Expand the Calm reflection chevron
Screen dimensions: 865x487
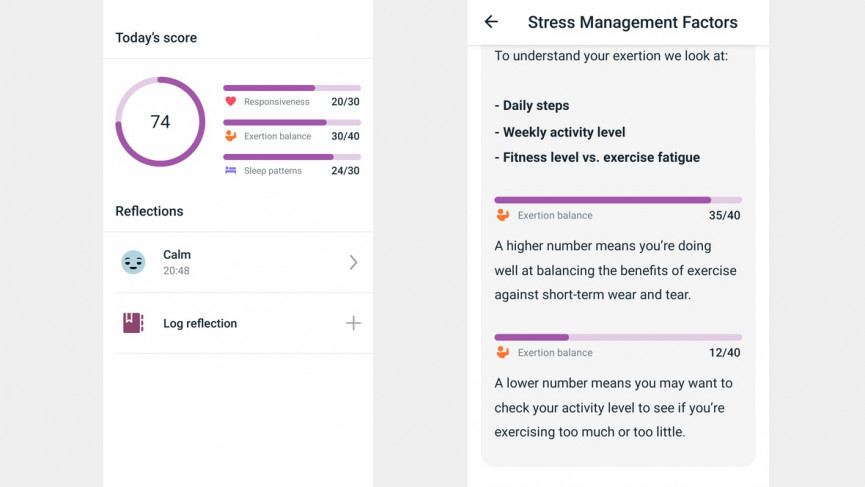(353, 262)
